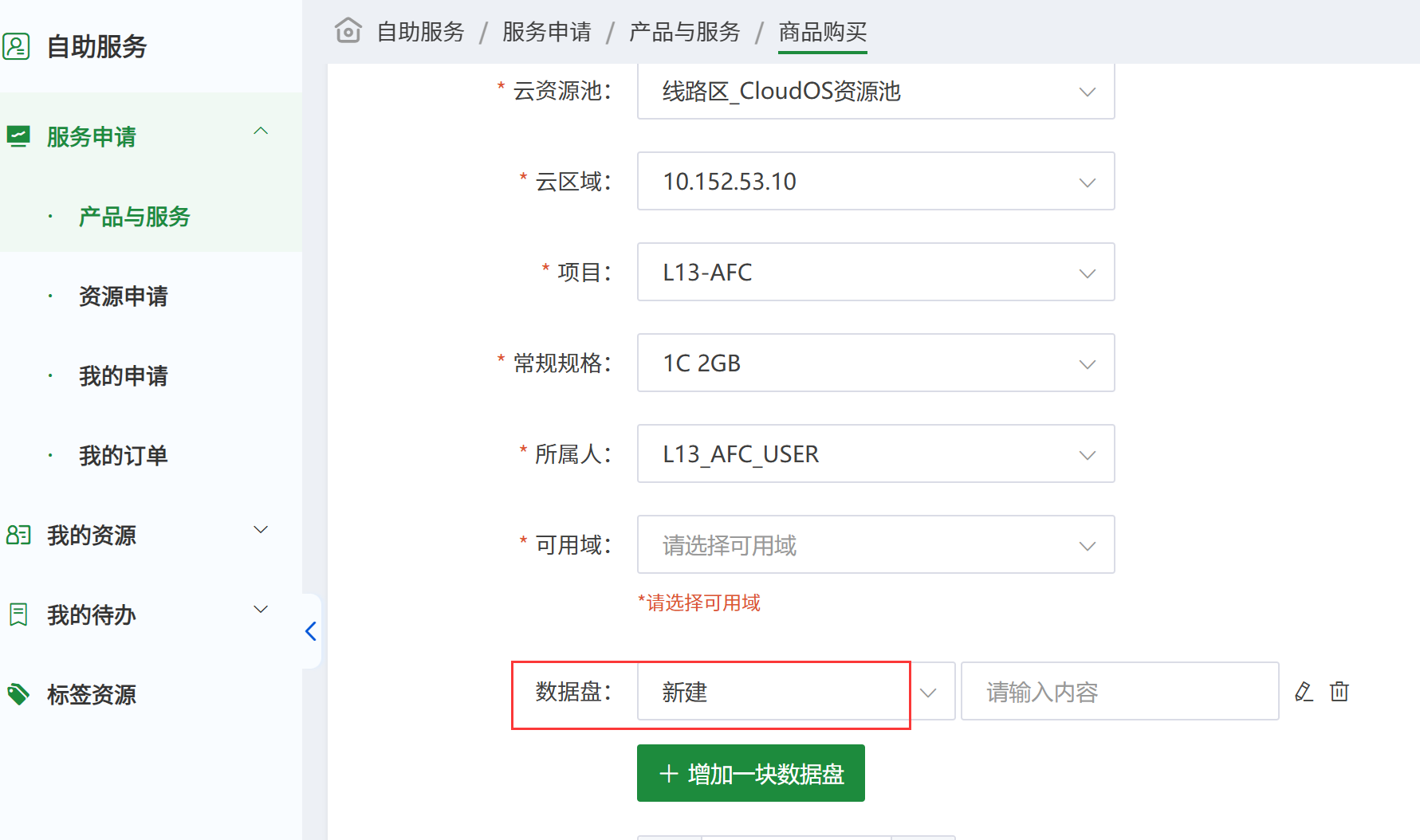Image resolution: width=1420 pixels, height=840 pixels.
Task: Collapse sidebar with the left arrow handle
Action: (x=311, y=631)
